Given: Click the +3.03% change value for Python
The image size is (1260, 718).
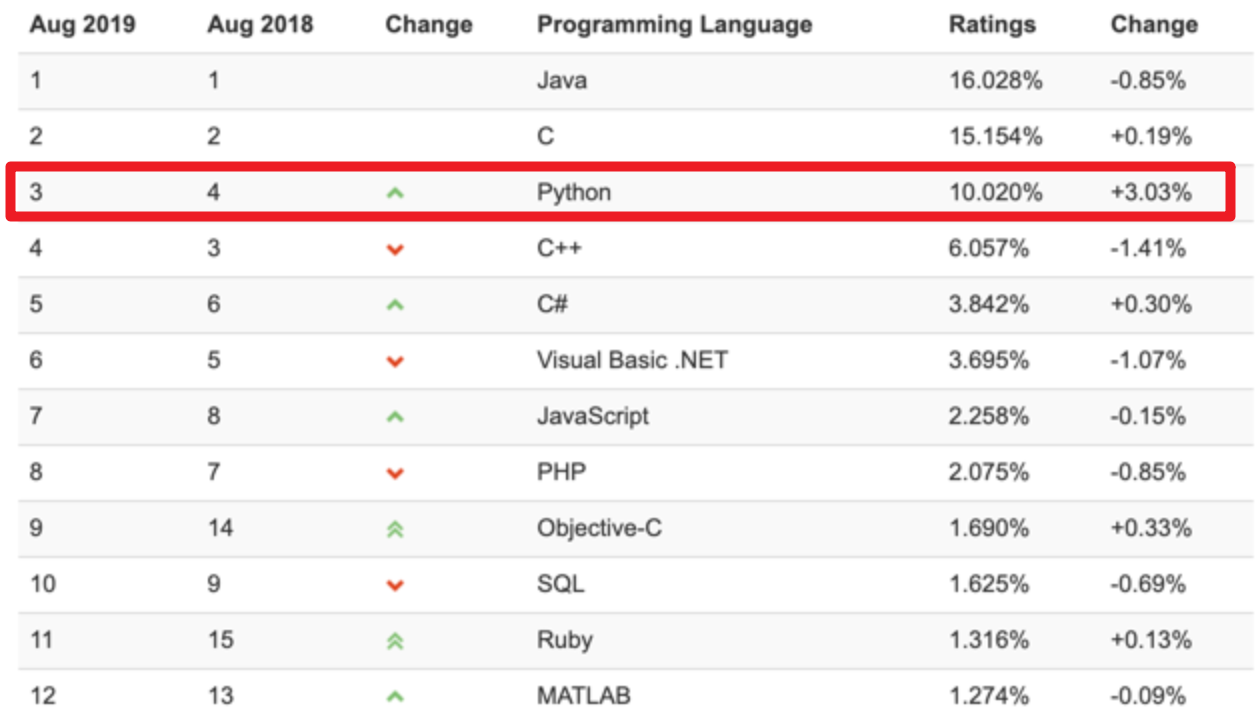Looking at the screenshot, I should click(1151, 192).
